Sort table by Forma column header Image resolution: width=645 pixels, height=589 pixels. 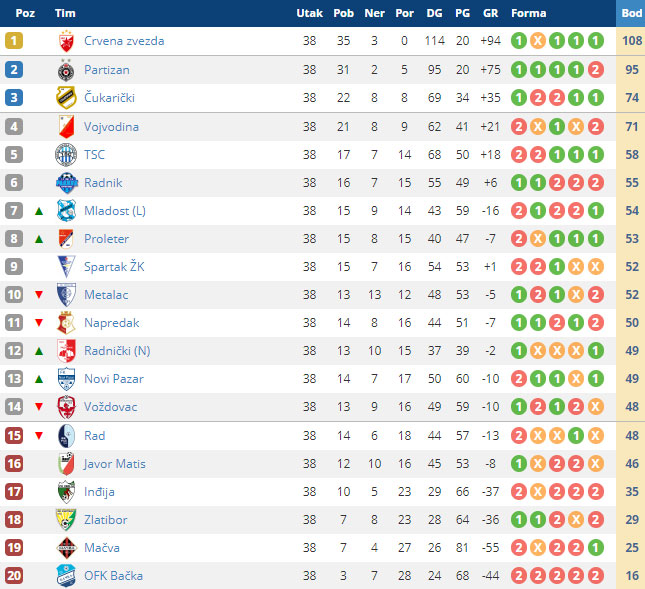tap(529, 13)
